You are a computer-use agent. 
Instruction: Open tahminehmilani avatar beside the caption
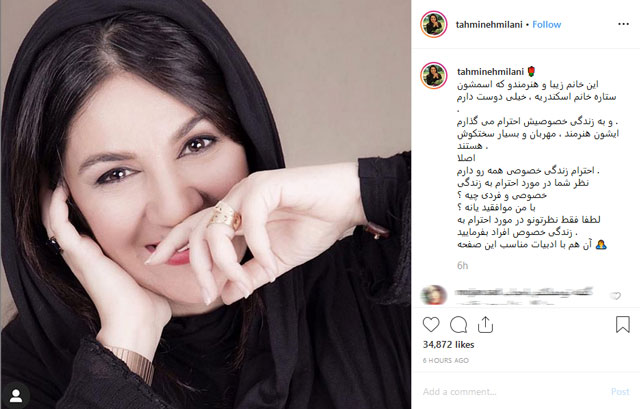coord(433,76)
